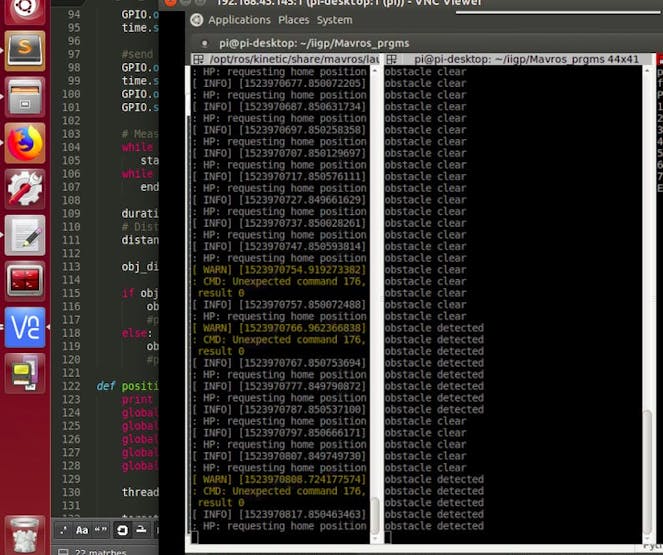Open the remote desktop computers dock icon
The width and height of the screenshot is (663, 555).
(x=25, y=374)
